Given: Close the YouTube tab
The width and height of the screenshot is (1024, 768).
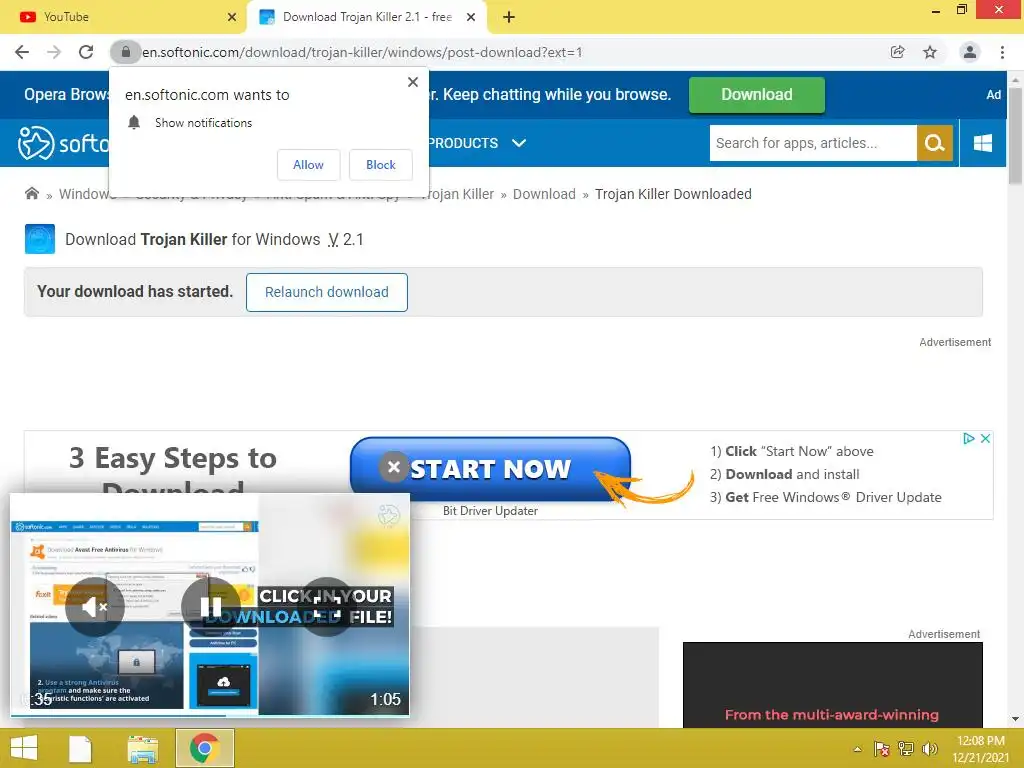Looking at the screenshot, I should 232,17.
